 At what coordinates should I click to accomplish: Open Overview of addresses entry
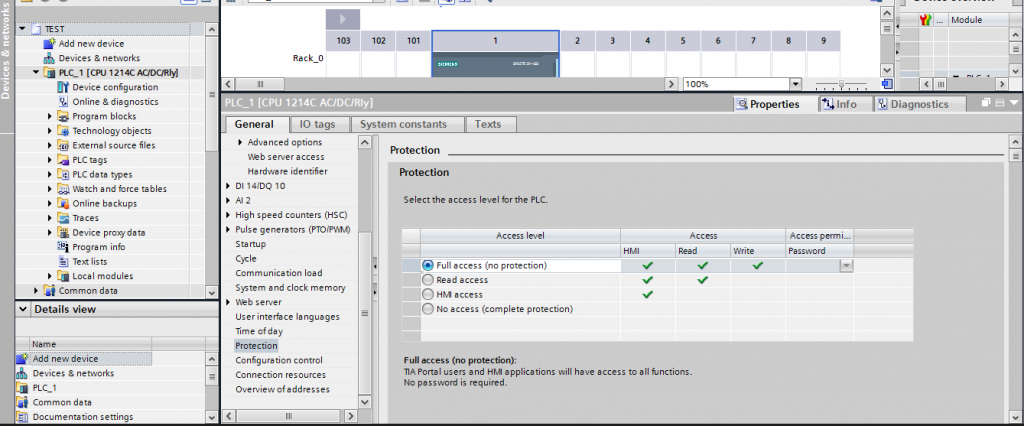[x=283, y=389]
